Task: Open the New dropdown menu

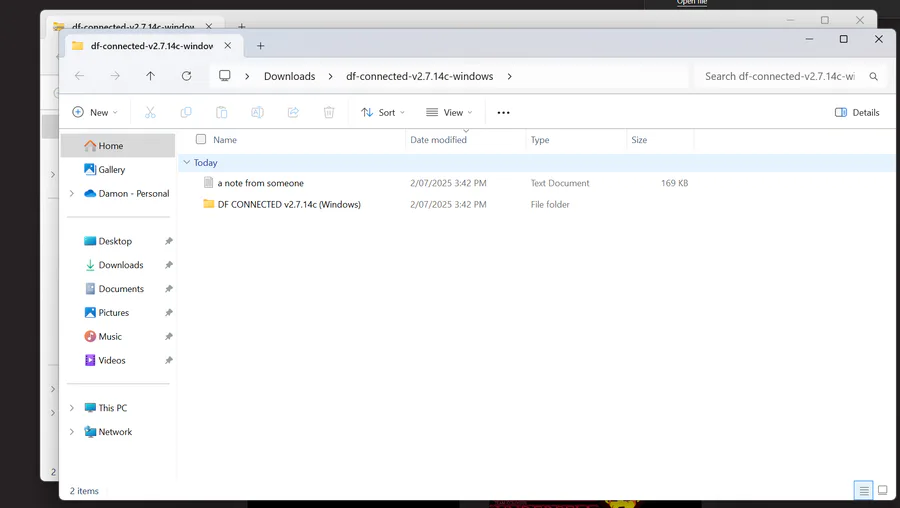Action: pos(95,113)
